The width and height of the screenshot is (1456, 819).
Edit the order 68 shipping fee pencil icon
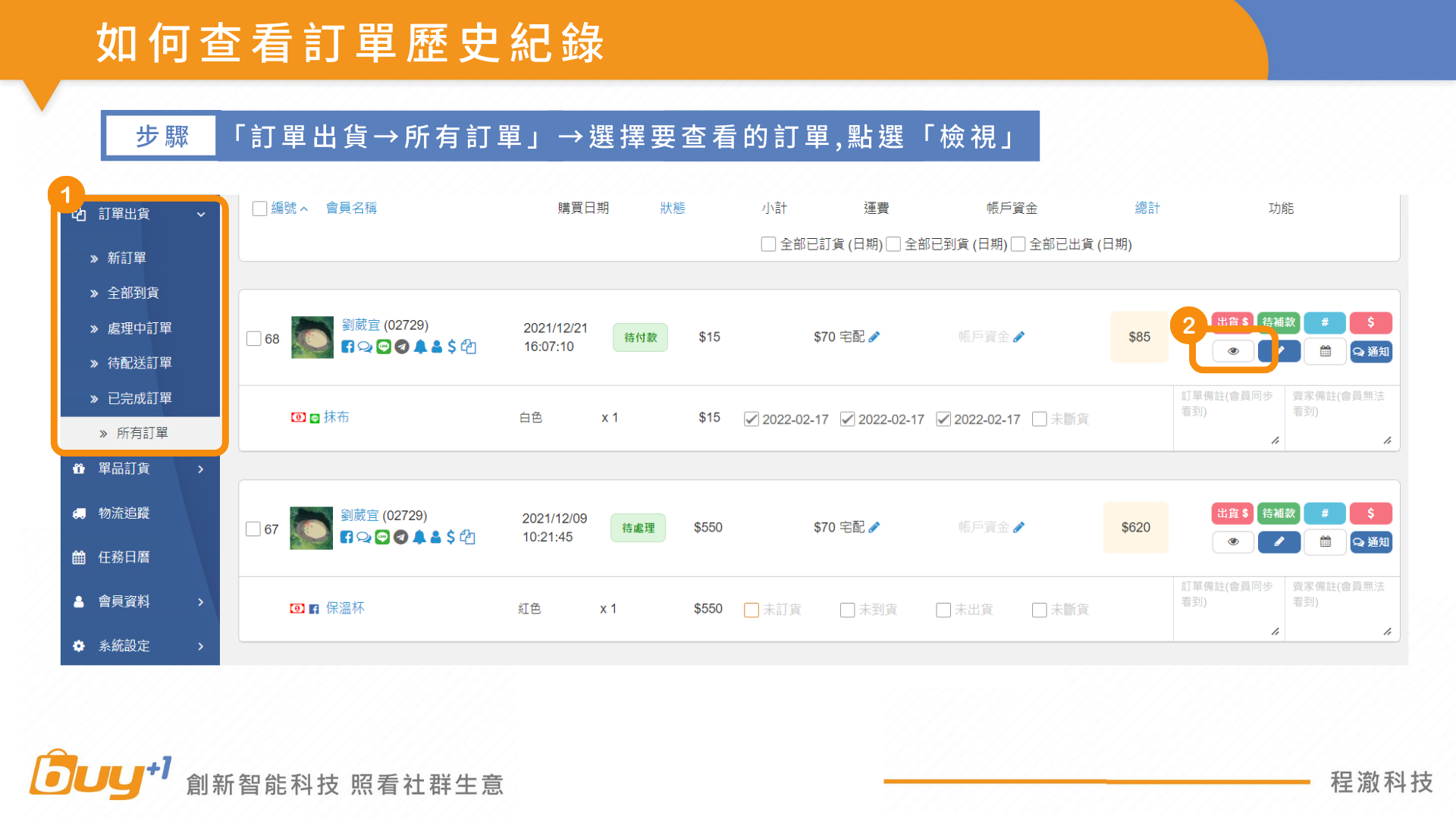tap(874, 337)
